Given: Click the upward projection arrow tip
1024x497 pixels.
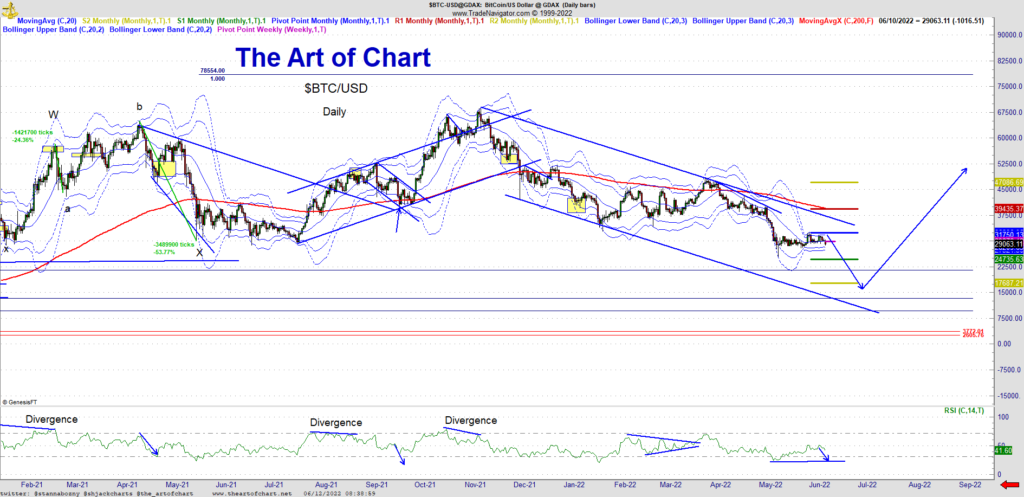Looking at the screenshot, I should pyautogui.click(x=966, y=169).
